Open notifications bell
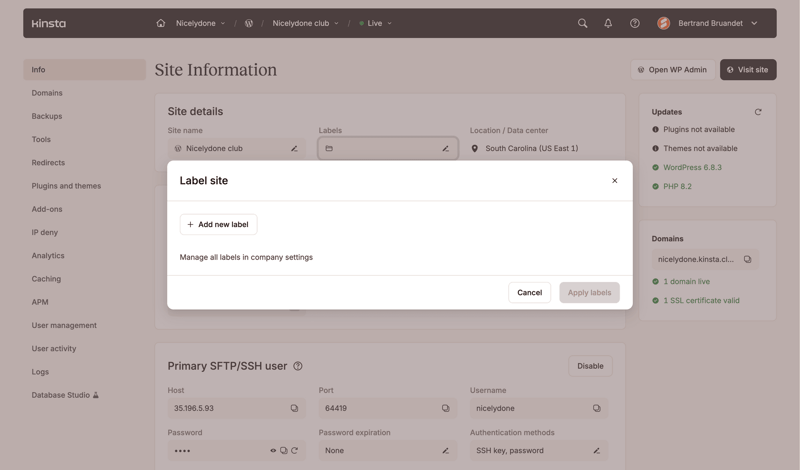 tap(608, 23)
